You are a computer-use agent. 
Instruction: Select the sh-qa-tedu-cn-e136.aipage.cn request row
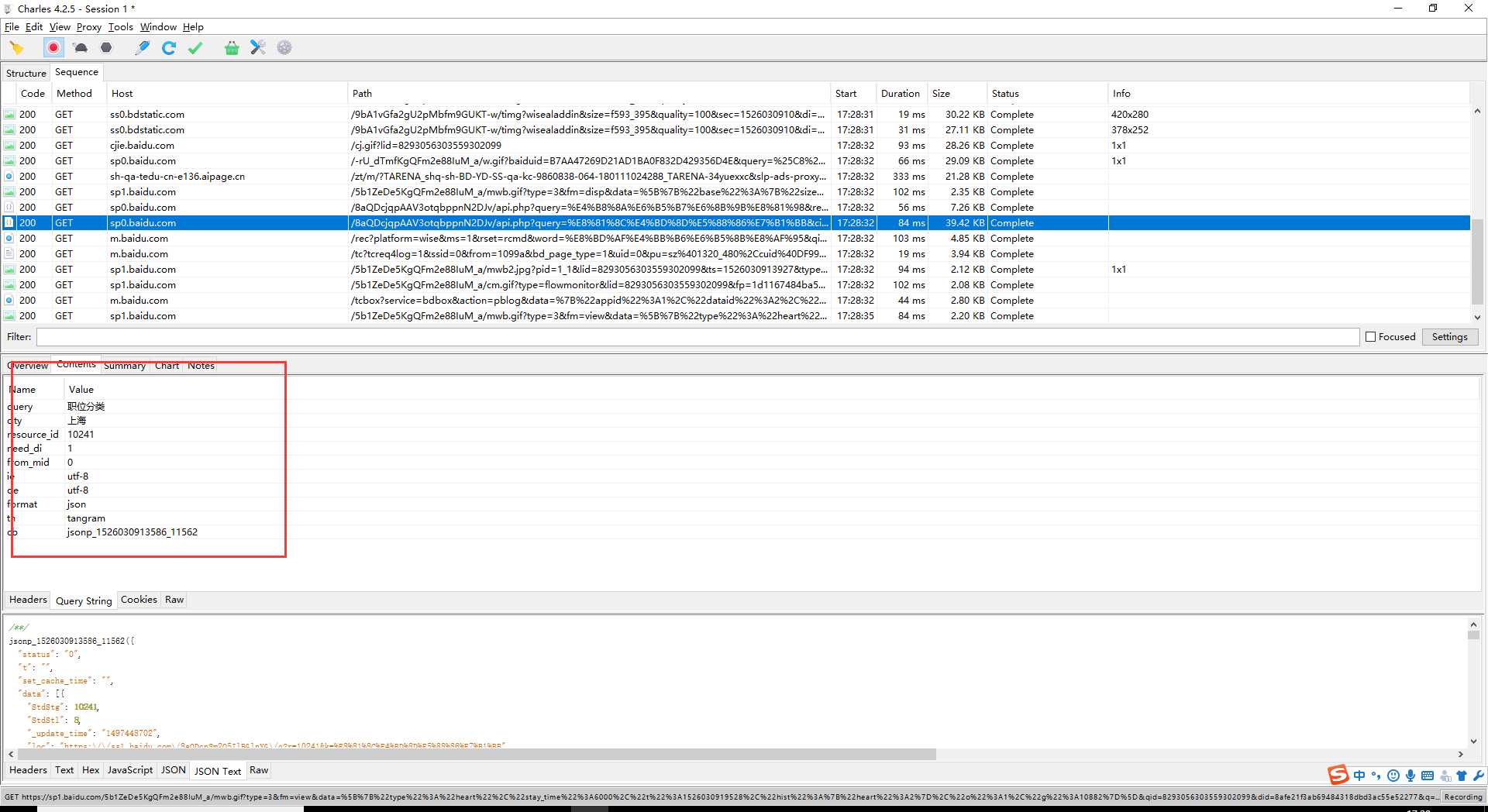736,177
